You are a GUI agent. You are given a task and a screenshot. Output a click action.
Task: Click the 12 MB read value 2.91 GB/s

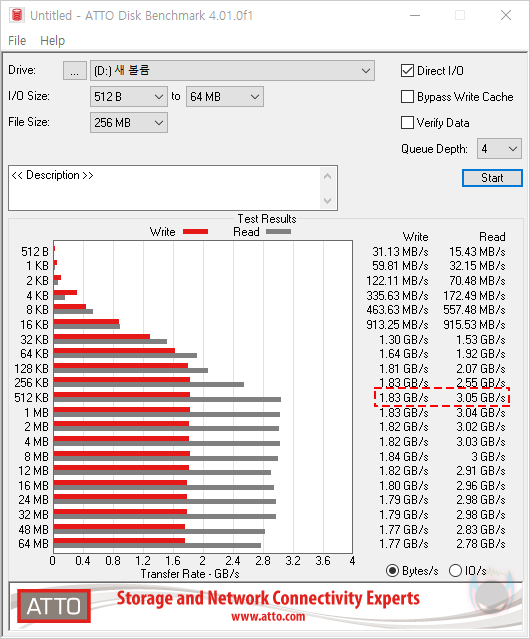481,471
